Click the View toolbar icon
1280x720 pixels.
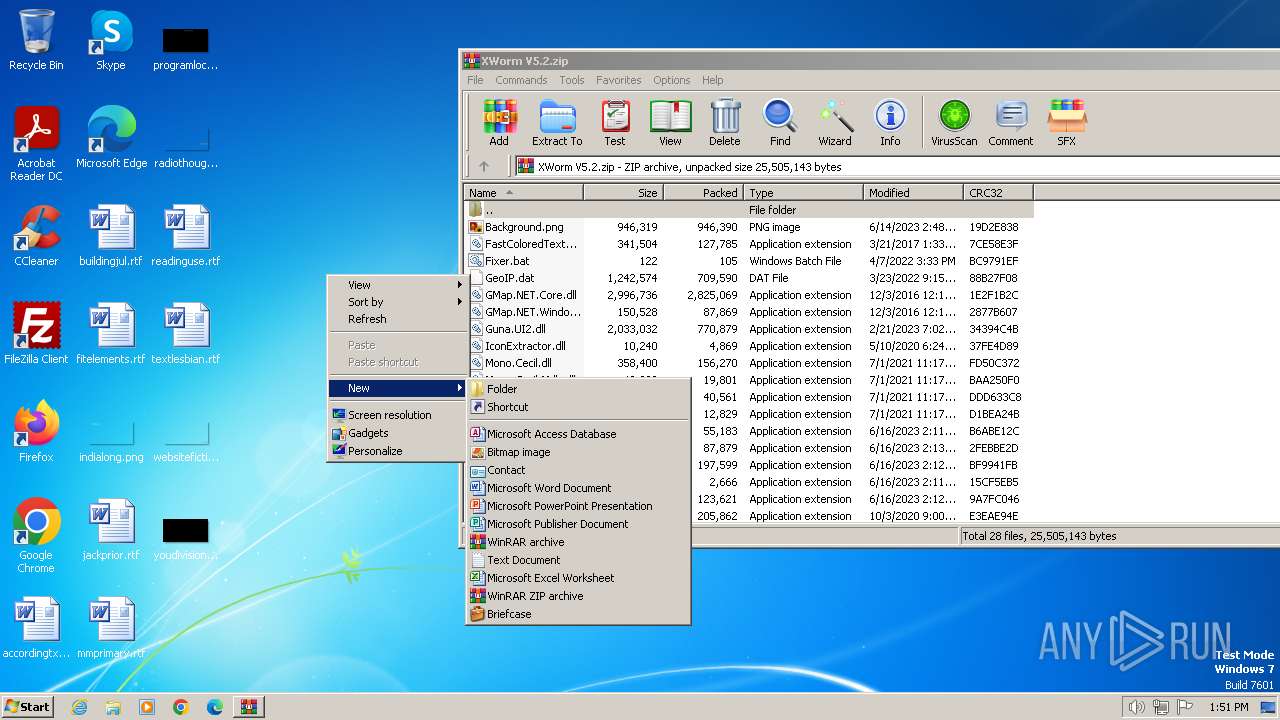pyautogui.click(x=670, y=123)
